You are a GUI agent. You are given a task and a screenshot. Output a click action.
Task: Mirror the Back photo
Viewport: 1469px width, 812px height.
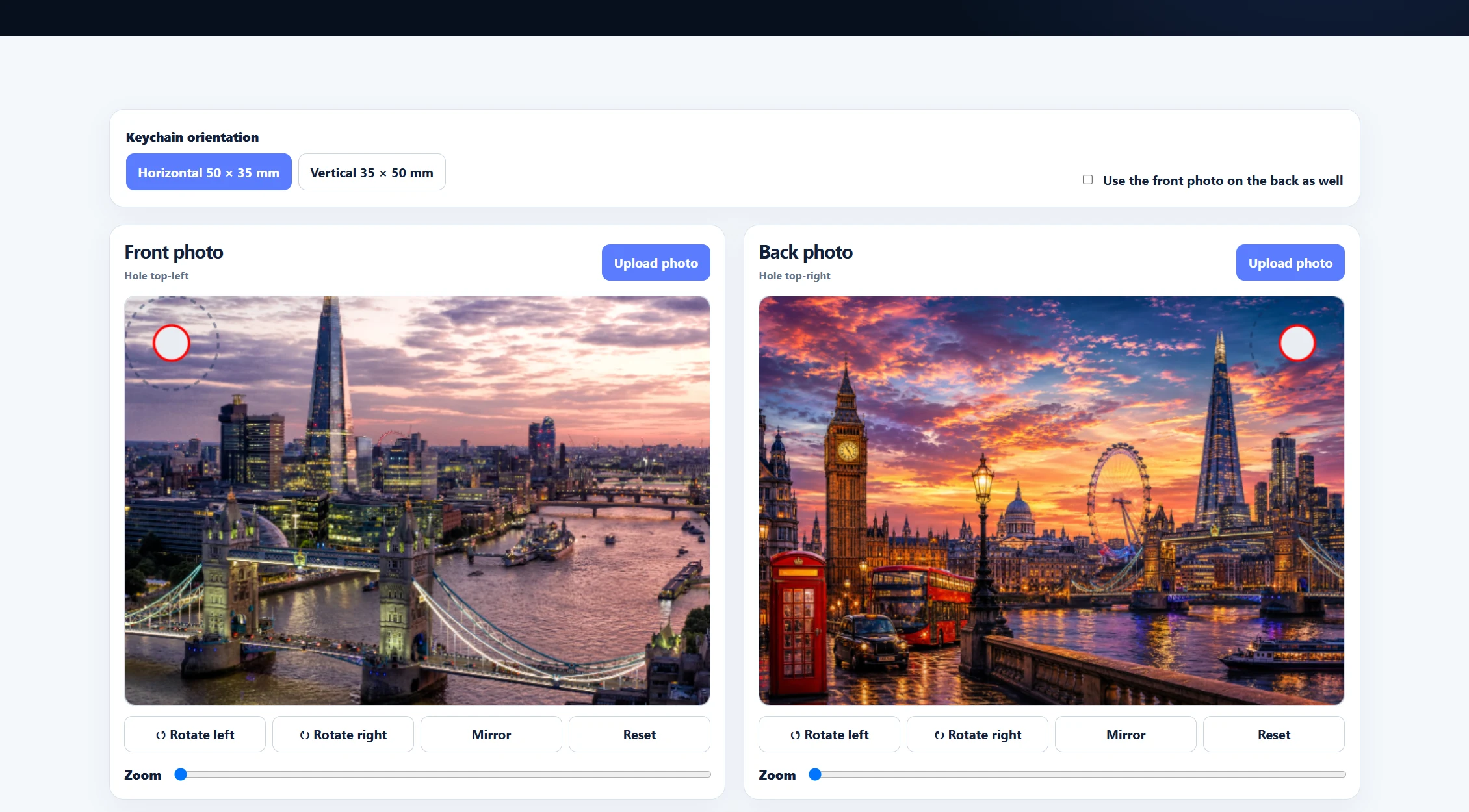tap(1126, 734)
